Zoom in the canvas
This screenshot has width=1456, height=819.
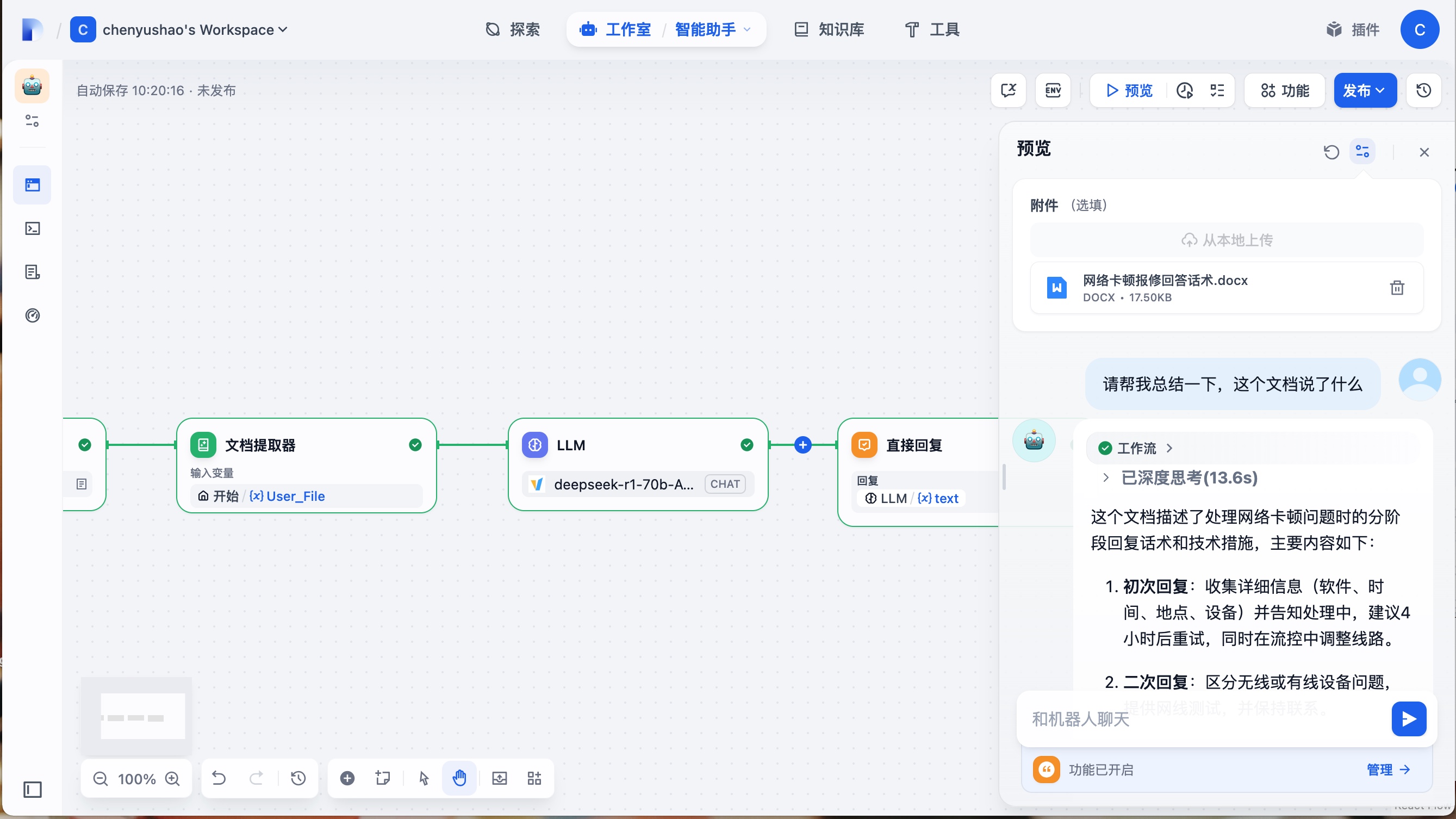point(172,779)
